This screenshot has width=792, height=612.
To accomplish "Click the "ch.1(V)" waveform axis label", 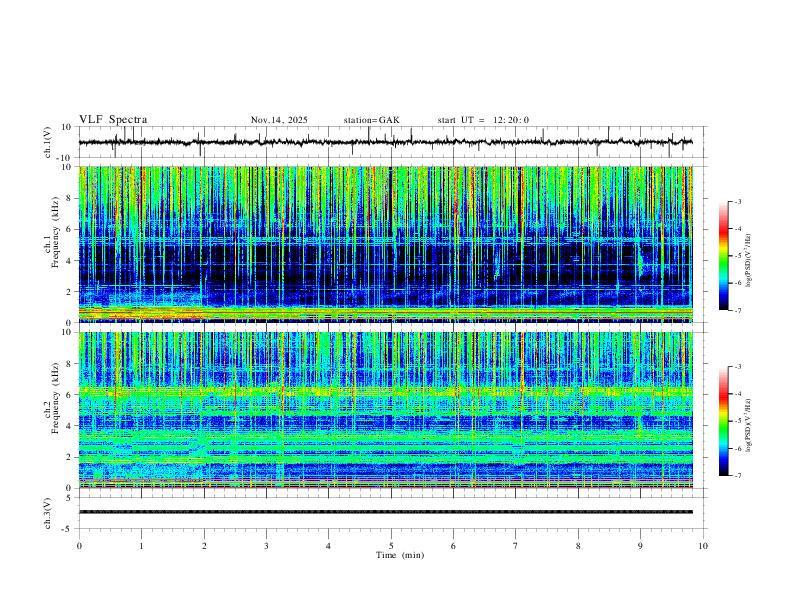I will click(48, 142).
